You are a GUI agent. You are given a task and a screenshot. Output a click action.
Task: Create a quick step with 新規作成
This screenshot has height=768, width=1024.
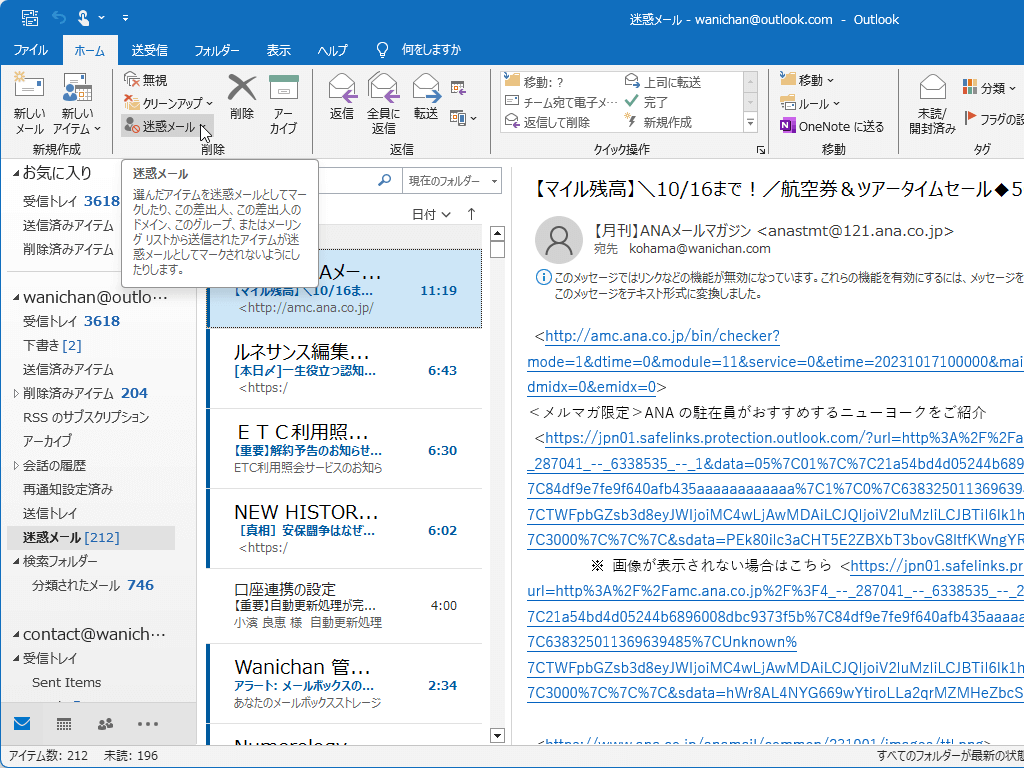tap(658, 122)
